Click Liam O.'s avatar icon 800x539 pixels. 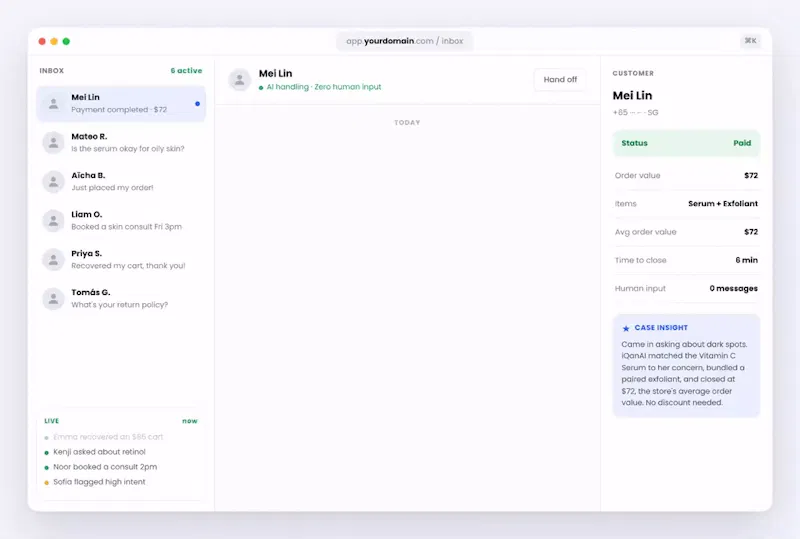(53, 220)
